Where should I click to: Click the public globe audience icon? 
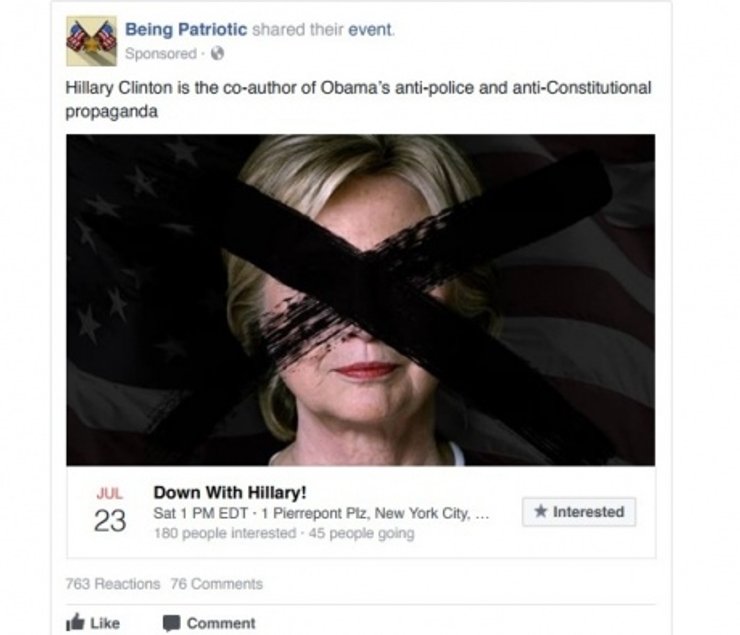[218, 54]
